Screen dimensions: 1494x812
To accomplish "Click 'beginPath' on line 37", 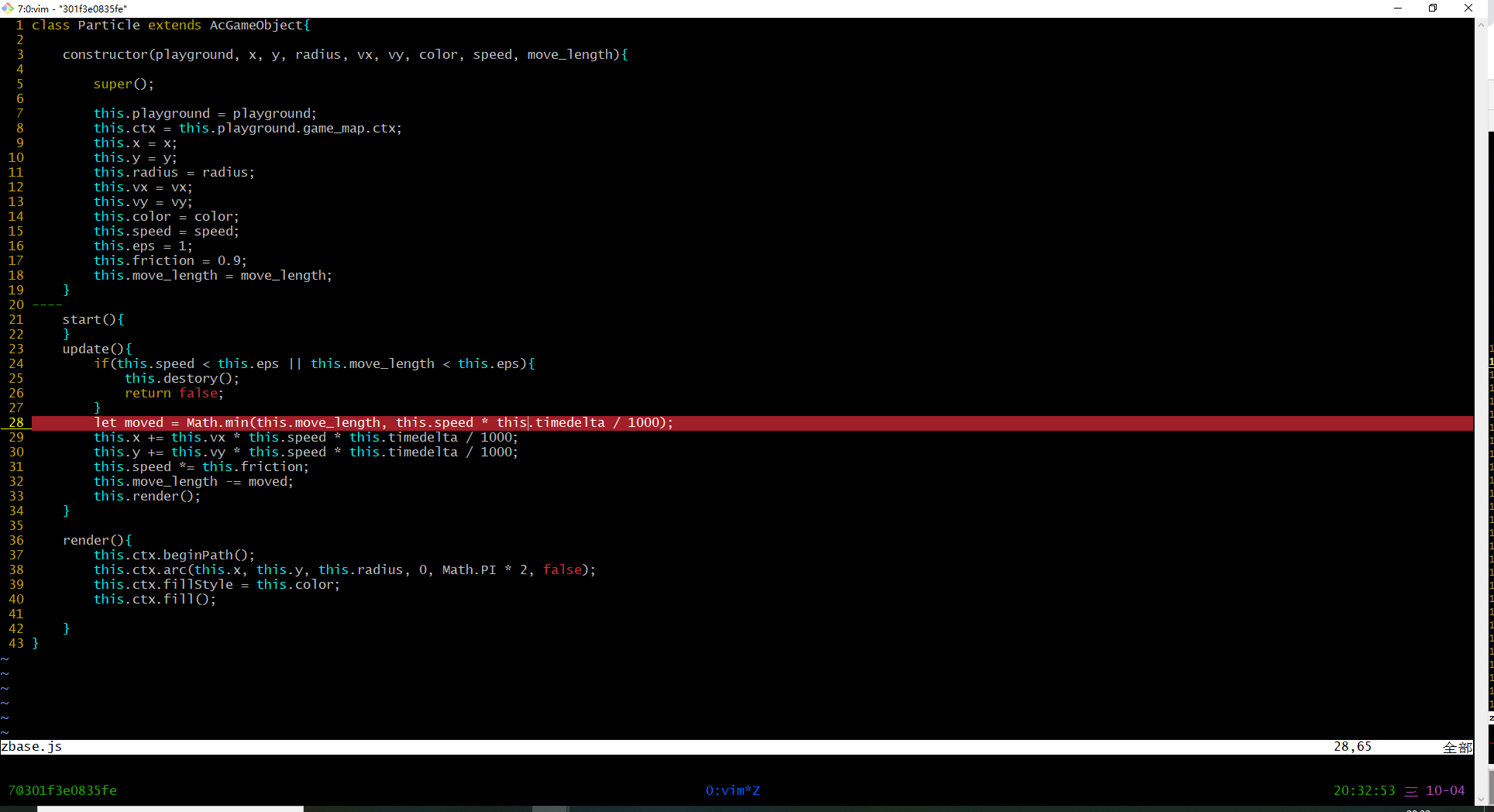I will tap(198, 555).
